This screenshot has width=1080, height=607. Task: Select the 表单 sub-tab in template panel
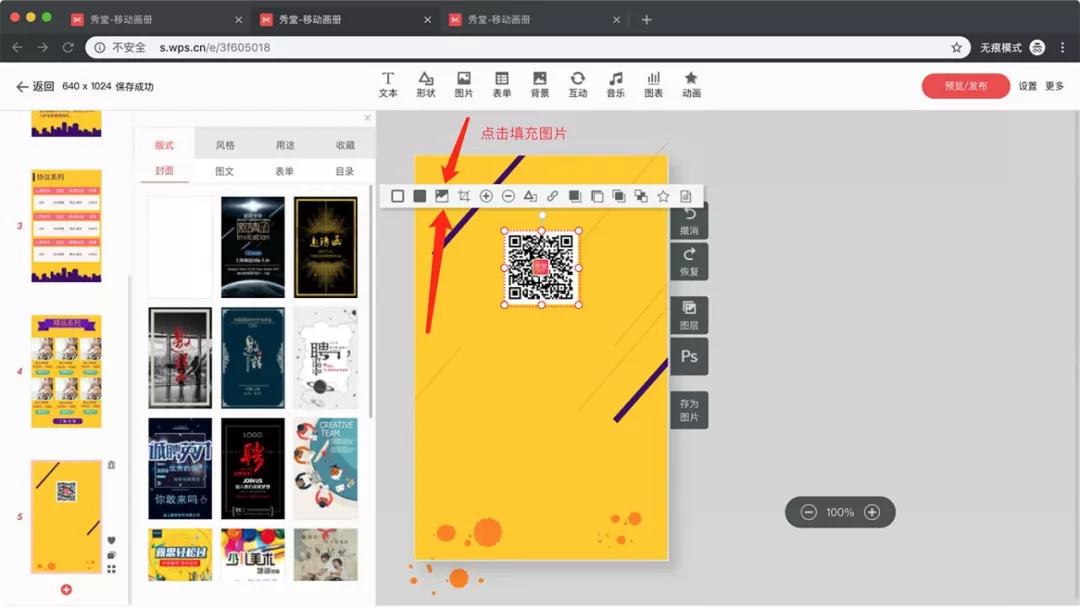coord(284,171)
